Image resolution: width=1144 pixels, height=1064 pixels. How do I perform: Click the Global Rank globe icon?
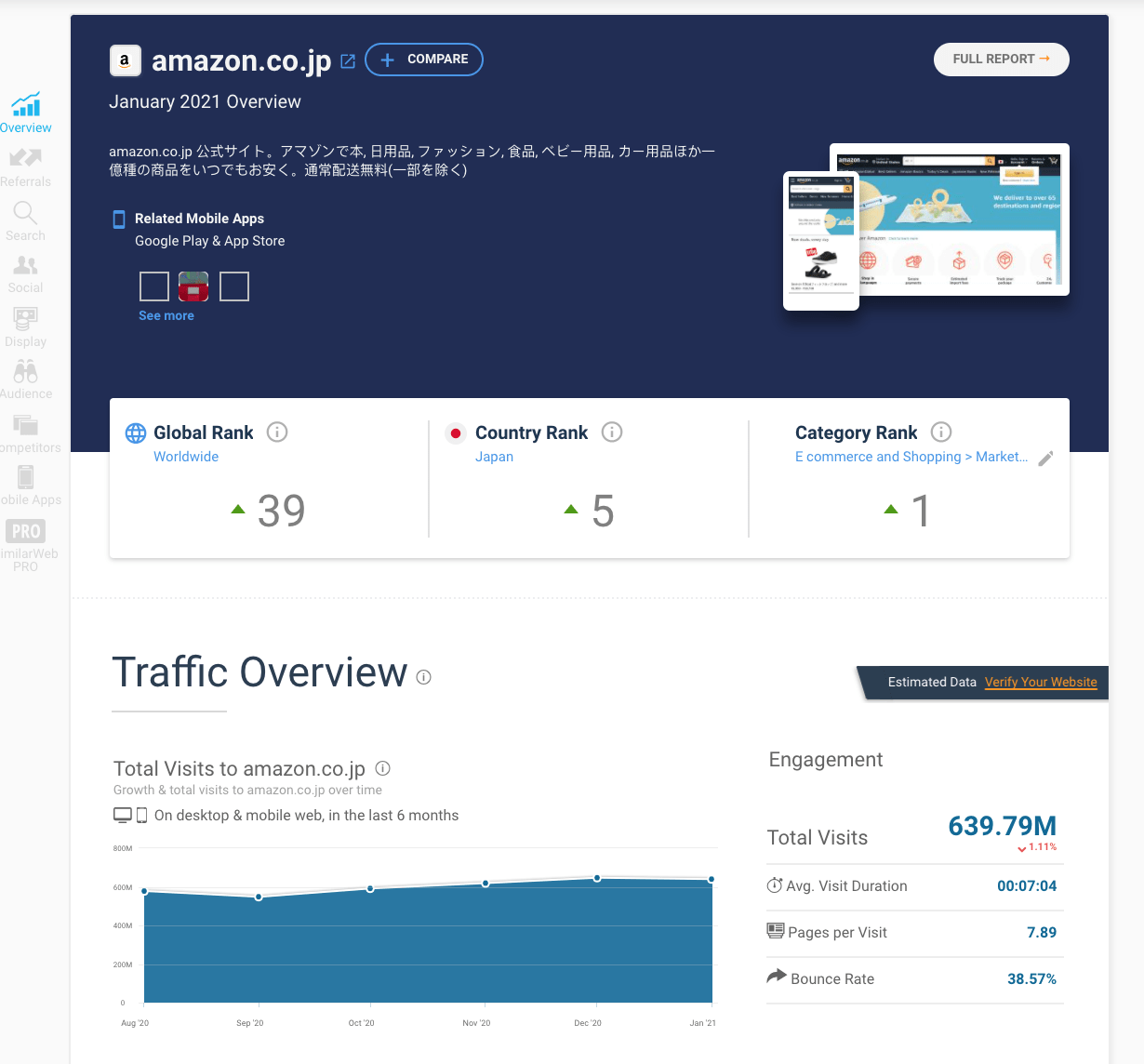136,432
